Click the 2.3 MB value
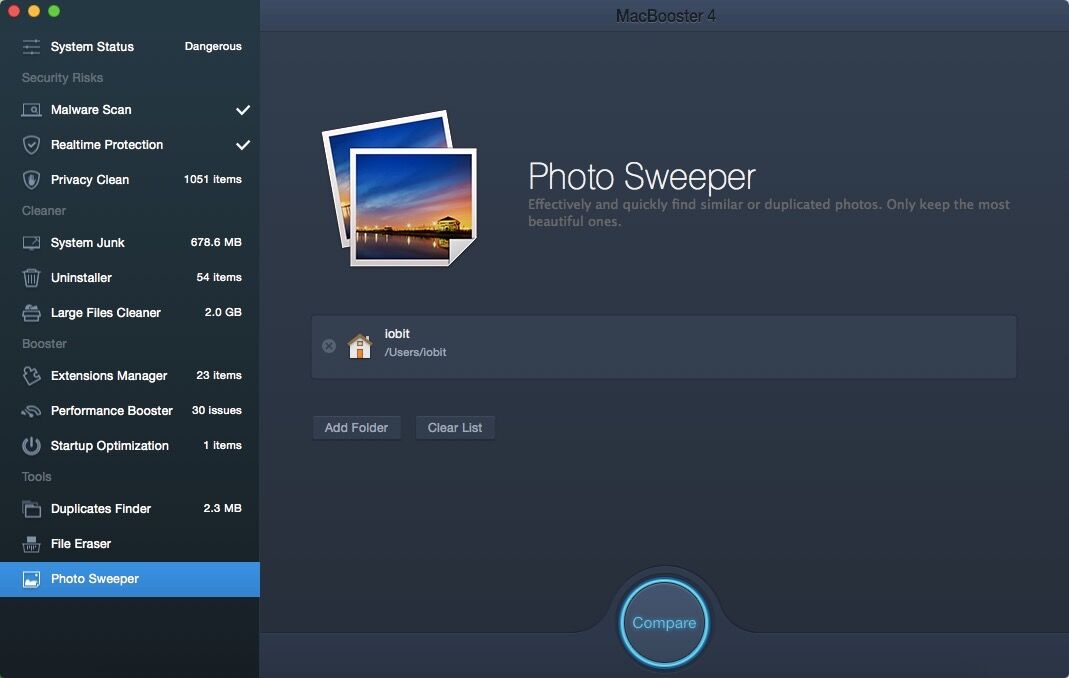This screenshot has height=678, width=1069. pos(222,508)
